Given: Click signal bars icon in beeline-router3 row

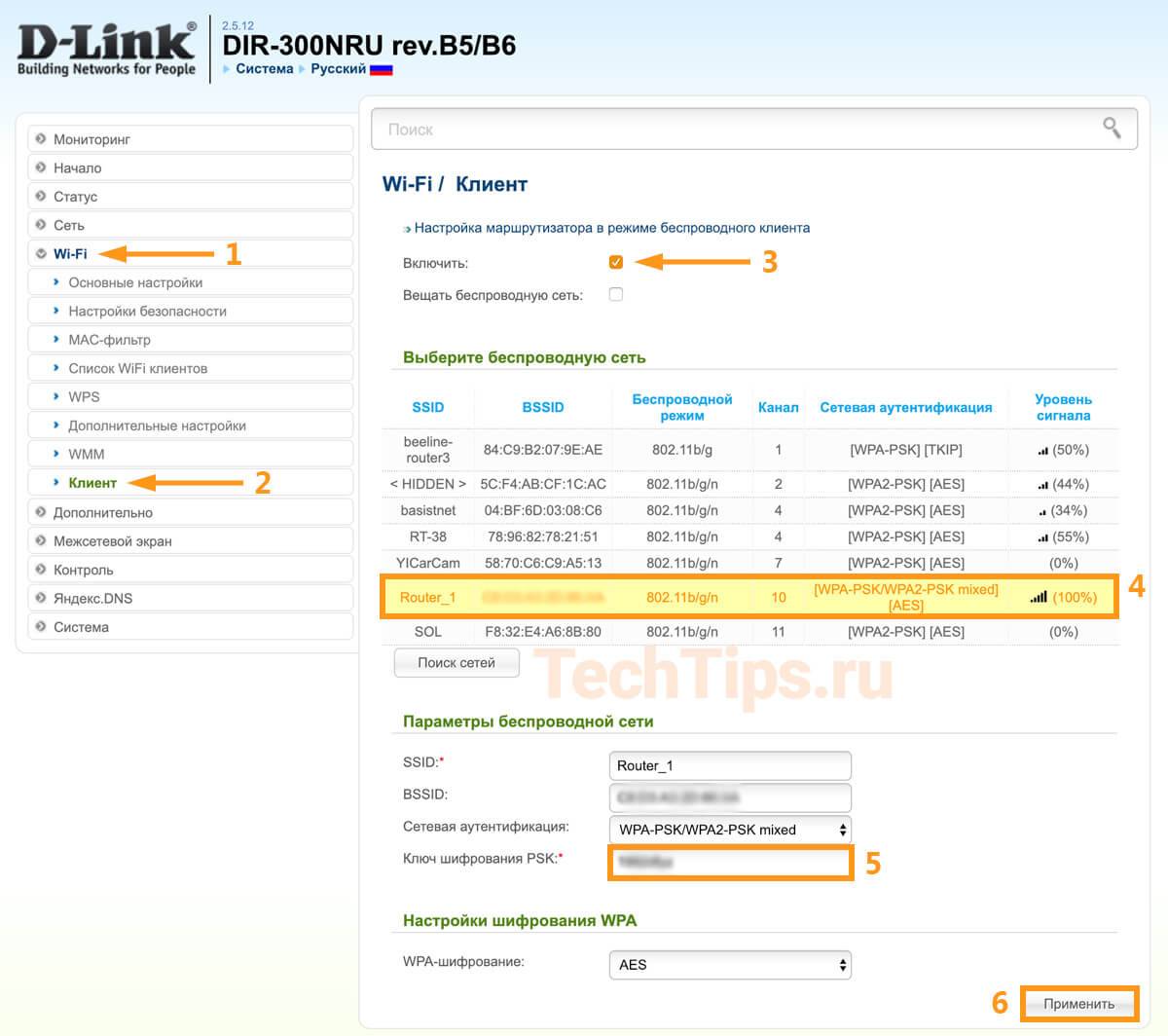Looking at the screenshot, I should coord(1042,451).
